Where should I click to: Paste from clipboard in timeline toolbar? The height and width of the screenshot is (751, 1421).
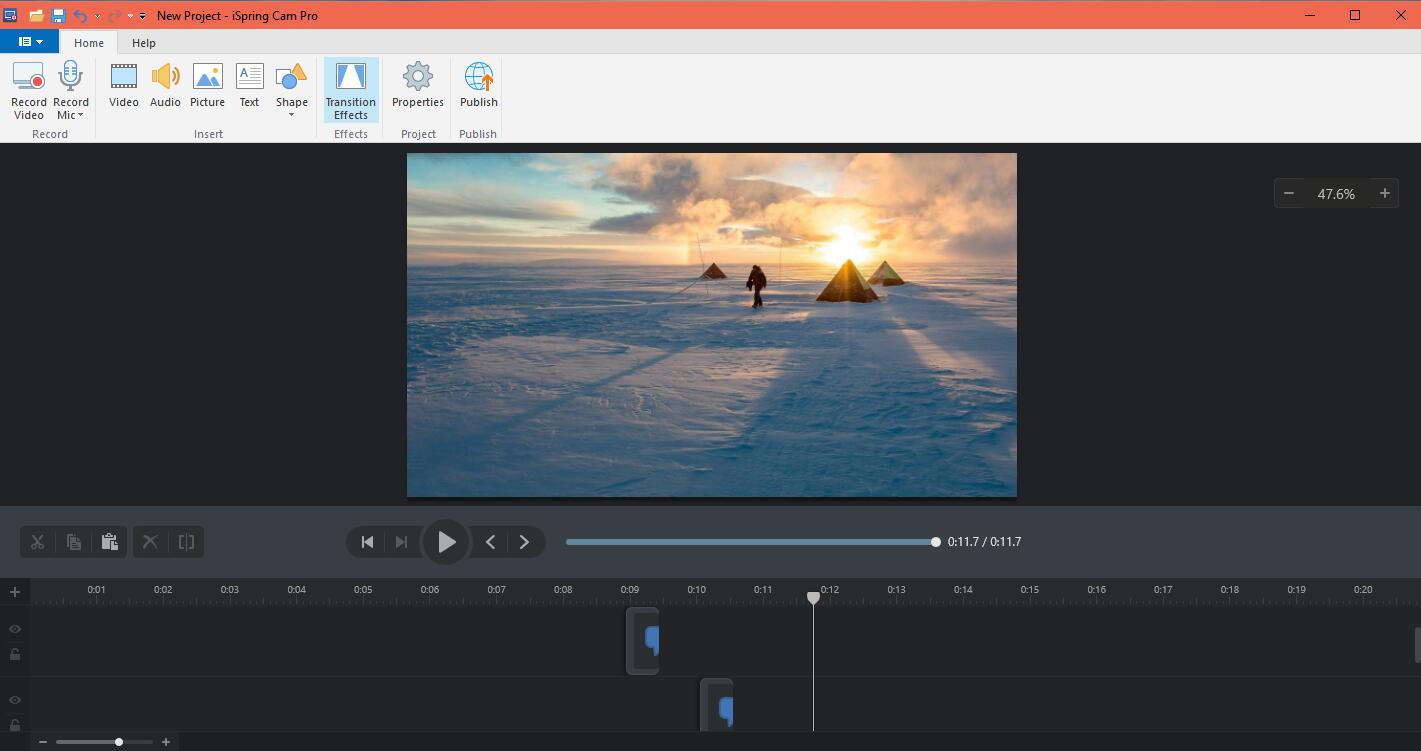click(x=110, y=542)
